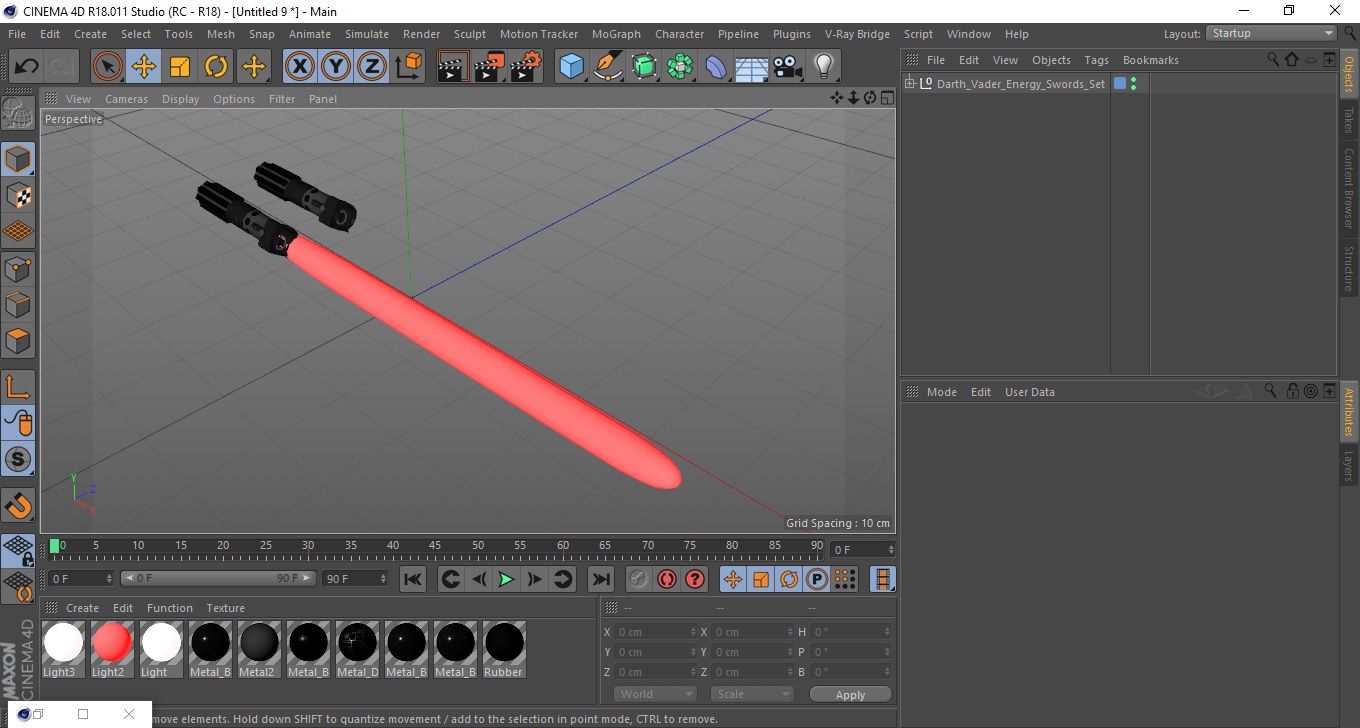
Task: Open the MoGraph menu
Action: [x=616, y=34]
